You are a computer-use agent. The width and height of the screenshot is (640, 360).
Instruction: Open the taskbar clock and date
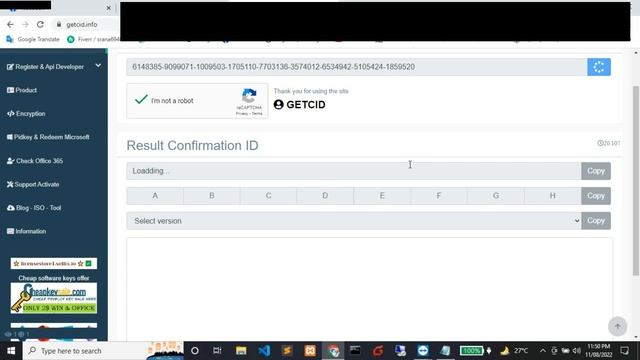pyautogui.click(x=599, y=351)
